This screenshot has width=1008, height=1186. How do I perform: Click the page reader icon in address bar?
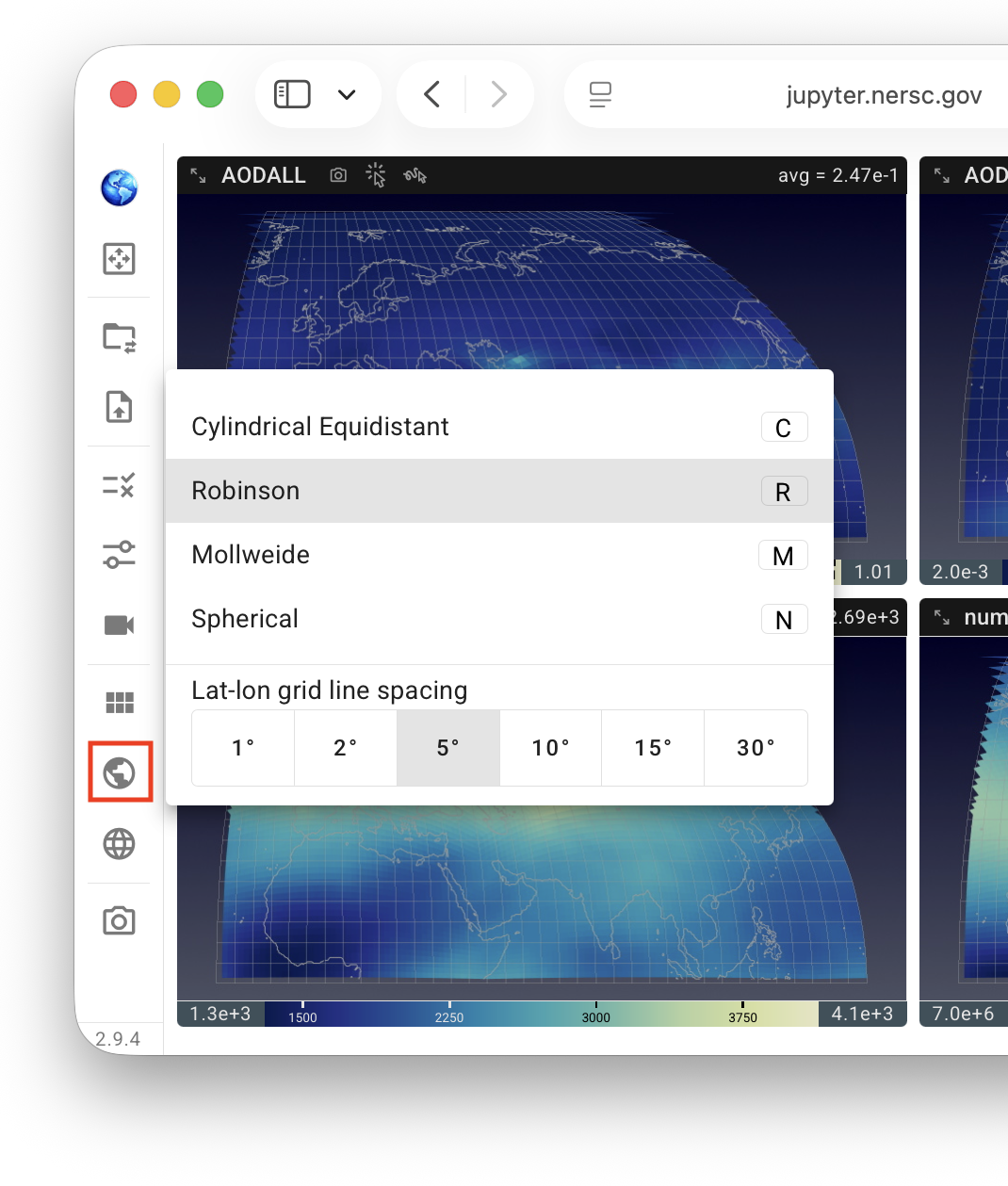click(x=600, y=94)
